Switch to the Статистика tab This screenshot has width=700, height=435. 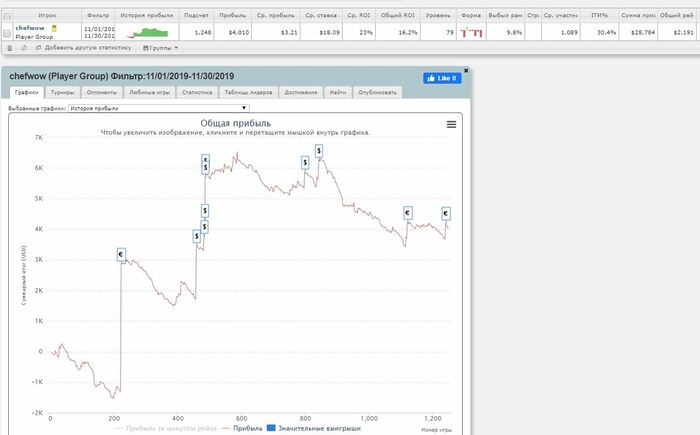[197, 92]
